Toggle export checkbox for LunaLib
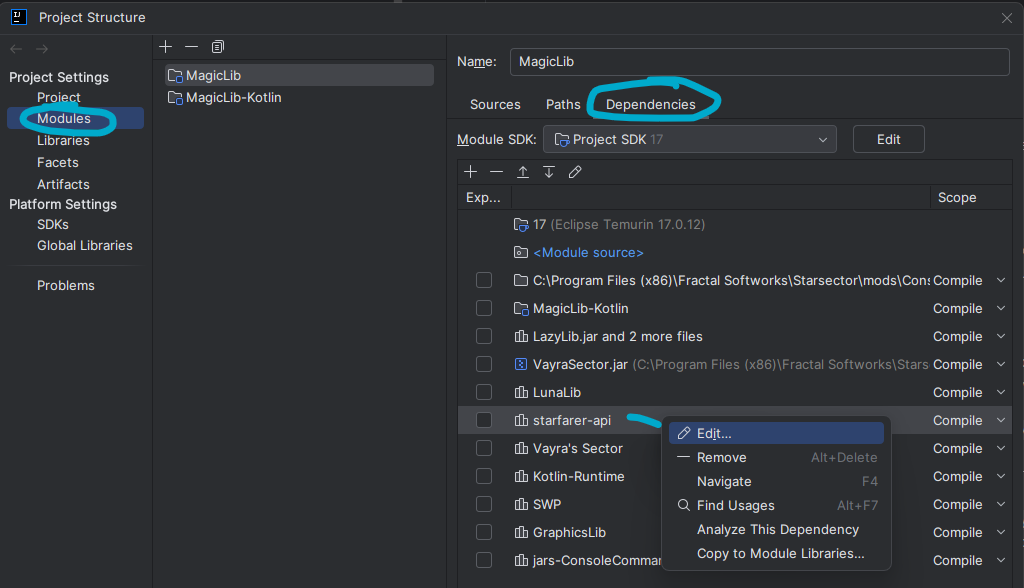This screenshot has height=588, width=1024. 484,392
